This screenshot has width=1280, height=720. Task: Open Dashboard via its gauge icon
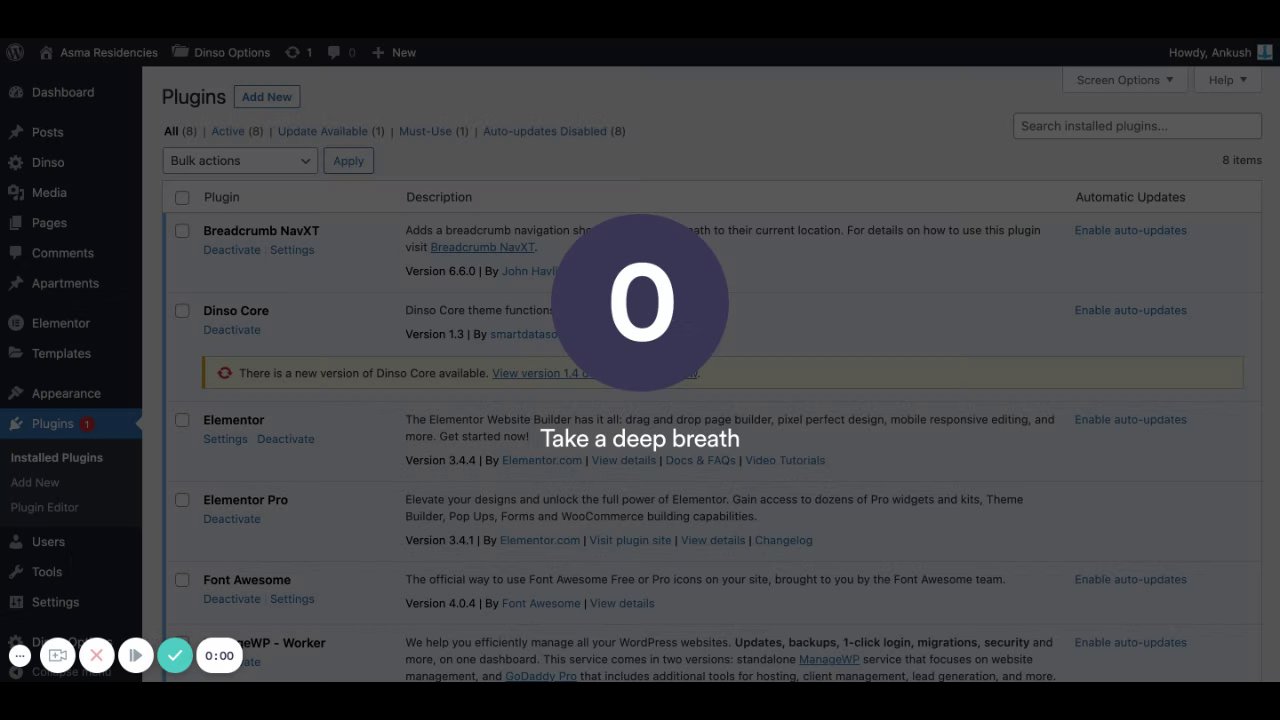[x=16, y=92]
